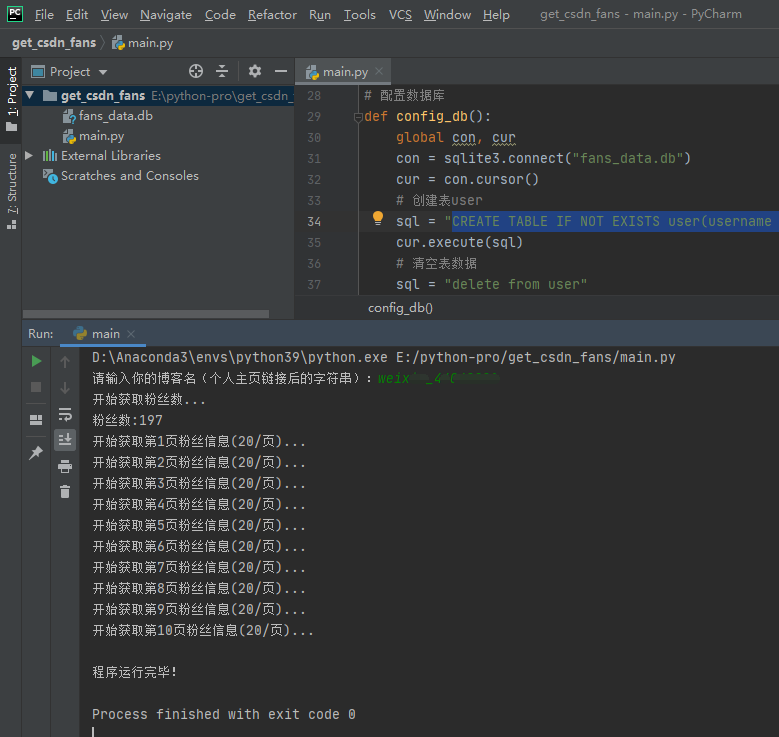Click config_db() breadcrumb below editor
This screenshot has width=779, height=737.
pyautogui.click(x=400, y=308)
